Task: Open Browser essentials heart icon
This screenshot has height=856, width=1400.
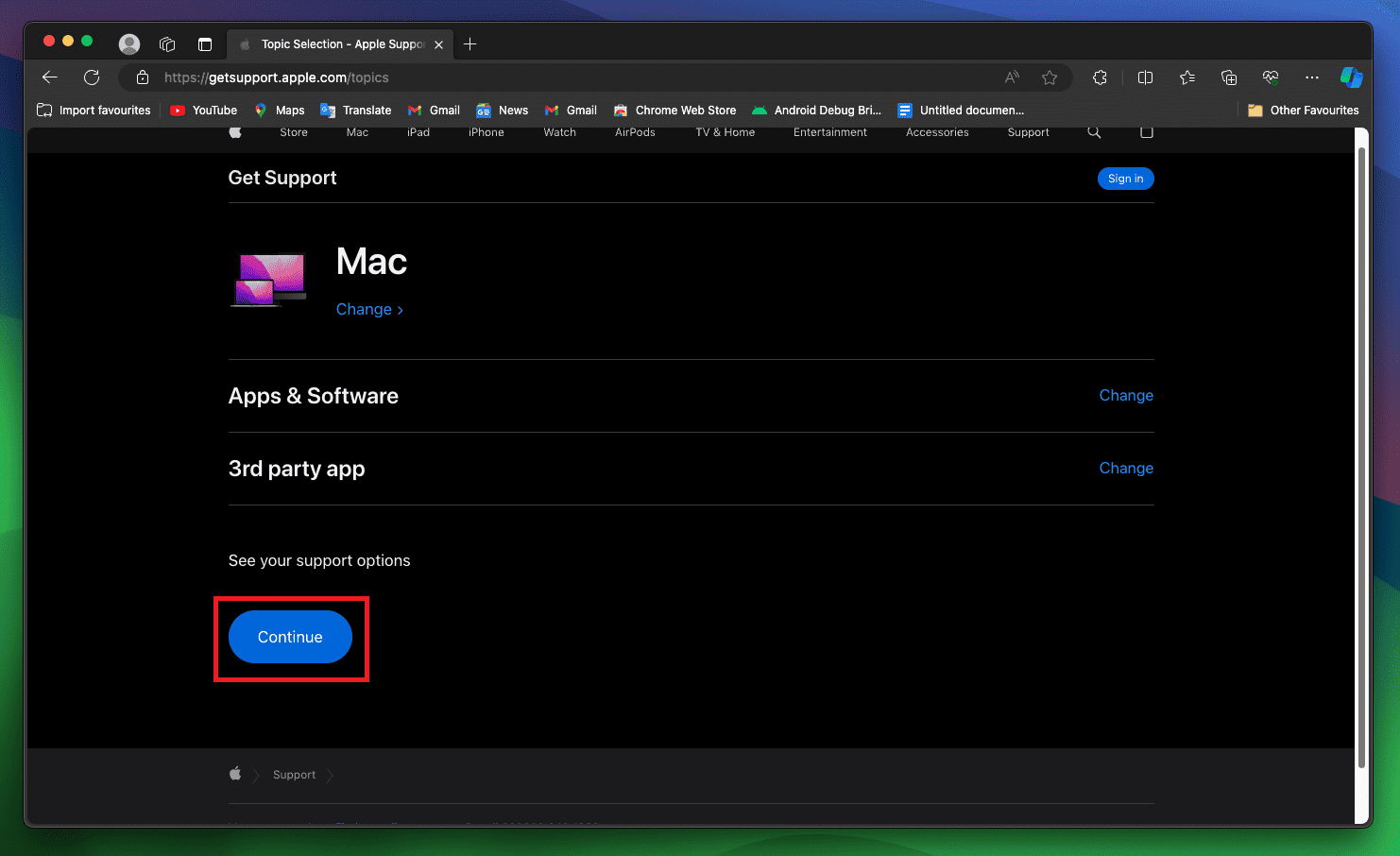Action: (1271, 77)
